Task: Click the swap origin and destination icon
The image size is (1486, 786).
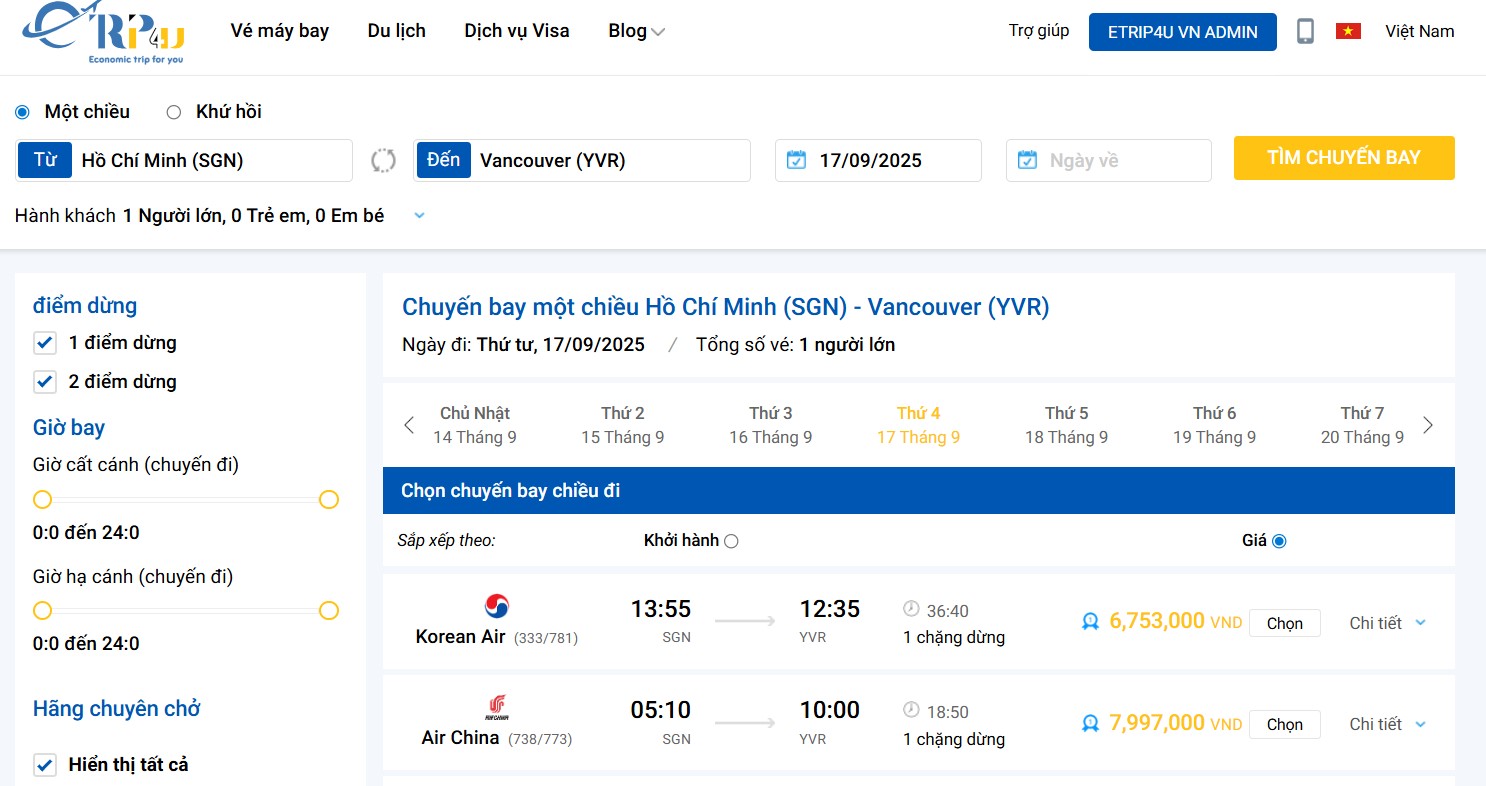Action: [x=384, y=160]
